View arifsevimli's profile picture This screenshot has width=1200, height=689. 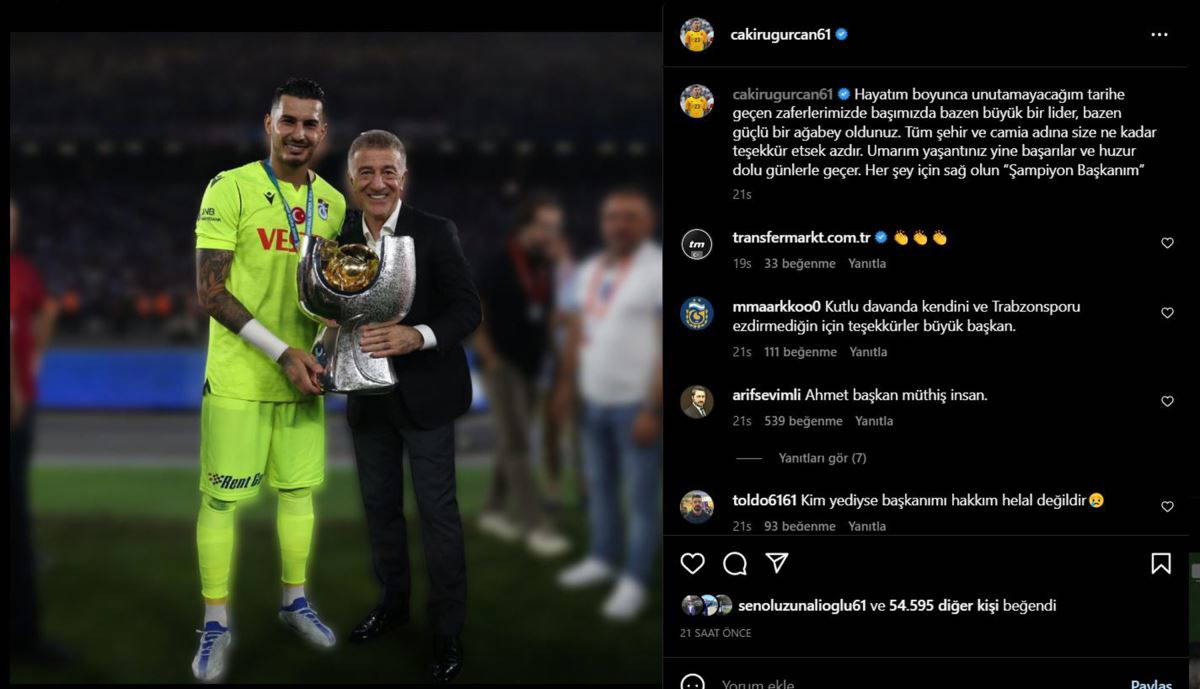coord(697,402)
